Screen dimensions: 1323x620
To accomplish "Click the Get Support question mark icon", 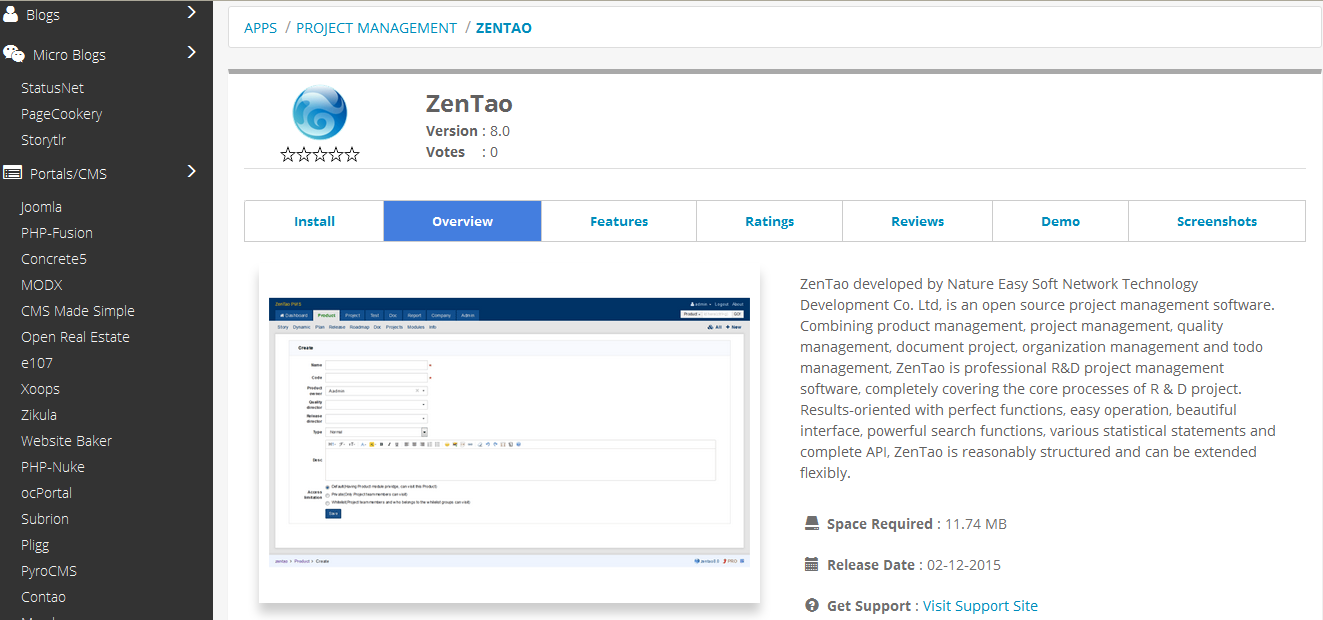I will click(812, 605).
